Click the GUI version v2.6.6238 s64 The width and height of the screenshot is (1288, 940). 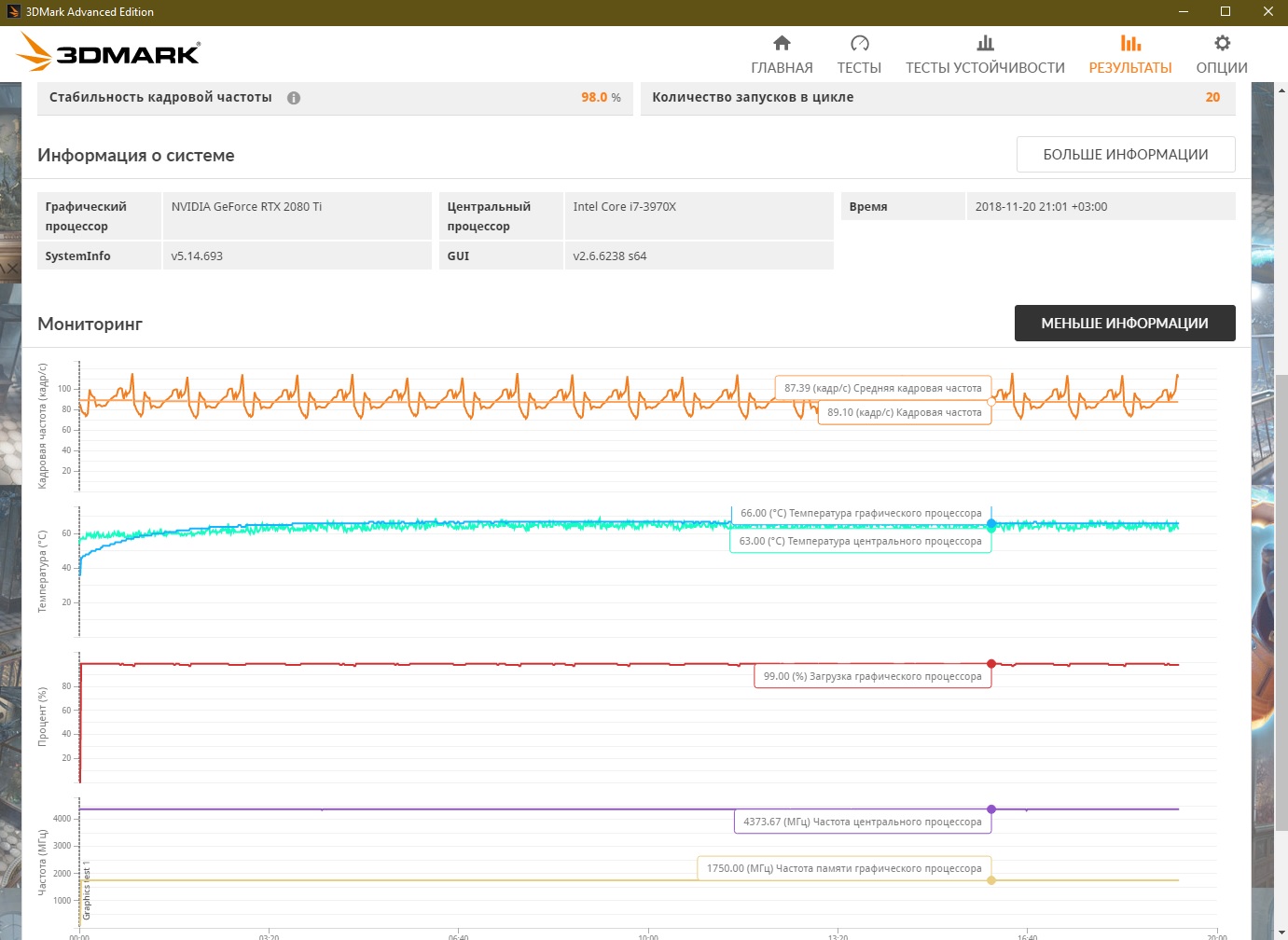point(609,256)
